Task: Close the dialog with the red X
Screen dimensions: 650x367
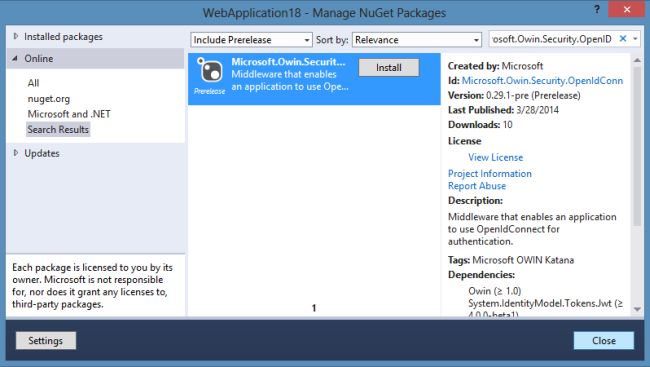Action: click(627, 9)
